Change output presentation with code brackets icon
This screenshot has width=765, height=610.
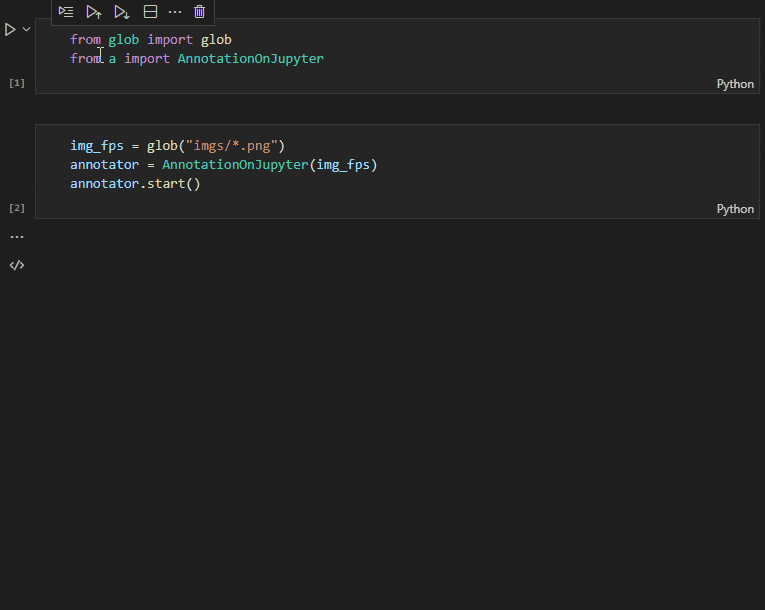(17, 265)
